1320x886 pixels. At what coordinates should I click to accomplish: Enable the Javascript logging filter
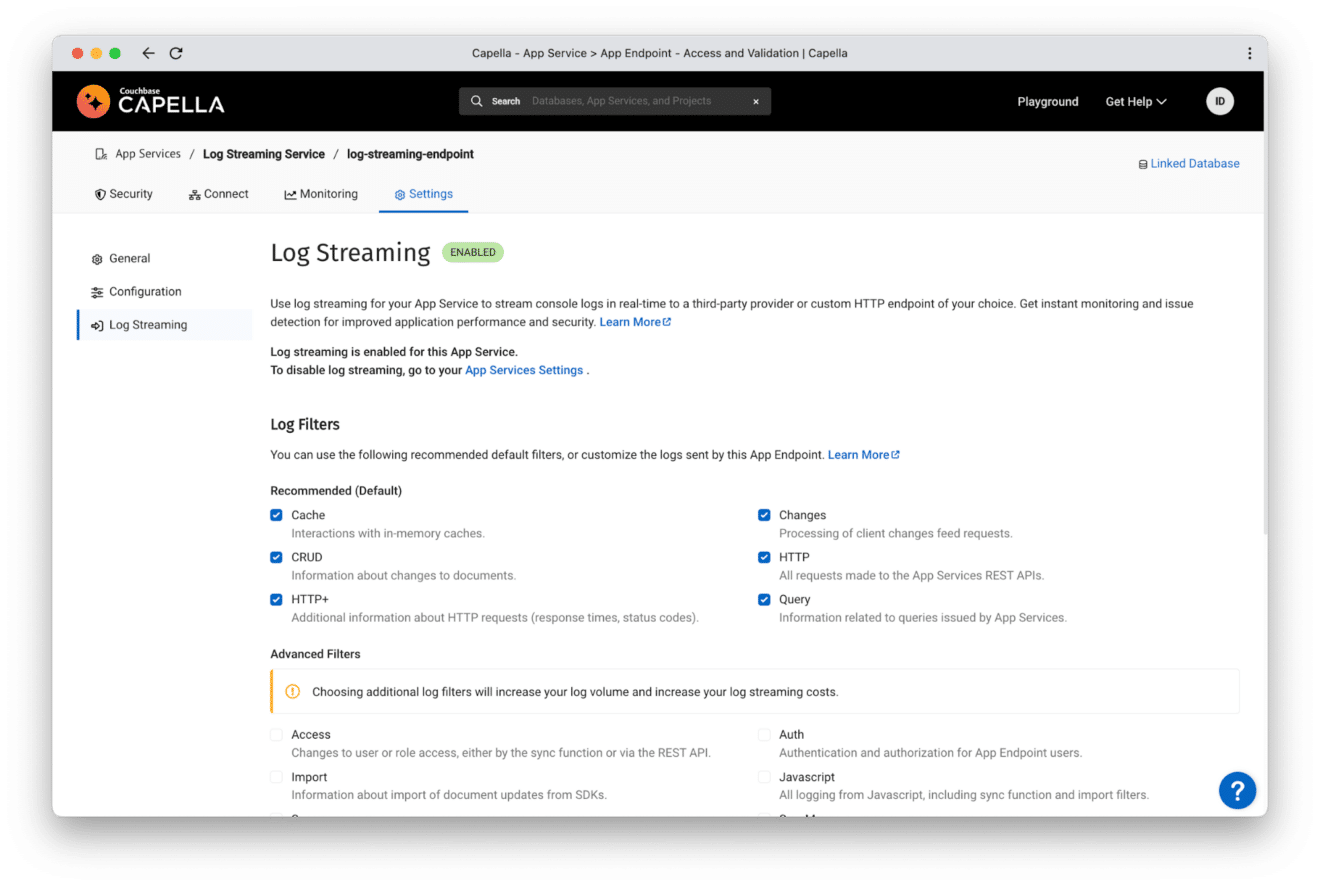(764, 777)
